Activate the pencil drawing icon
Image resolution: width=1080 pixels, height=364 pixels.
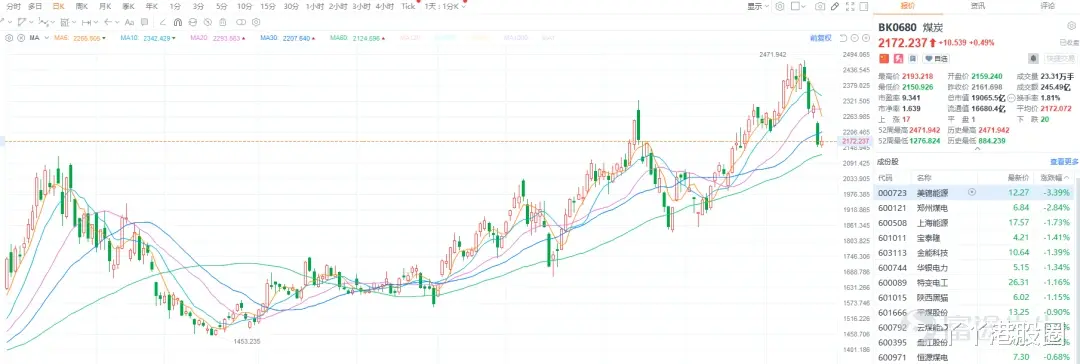(835, 6)
